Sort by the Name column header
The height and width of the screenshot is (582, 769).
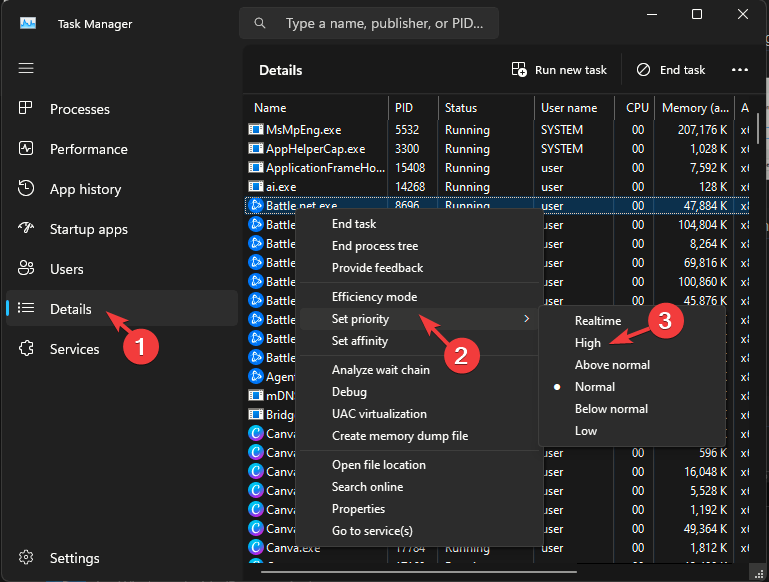[316, 108]
